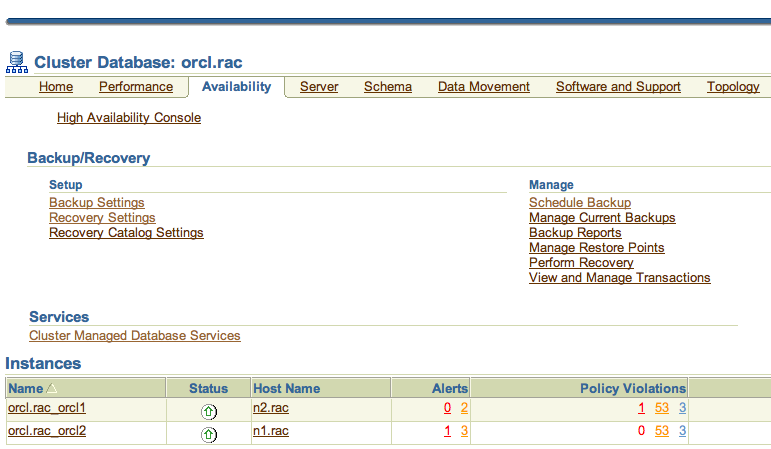Open View and Manage Transactions
Image resolution: width=771 pixels, height=449 pixels.
620,277
